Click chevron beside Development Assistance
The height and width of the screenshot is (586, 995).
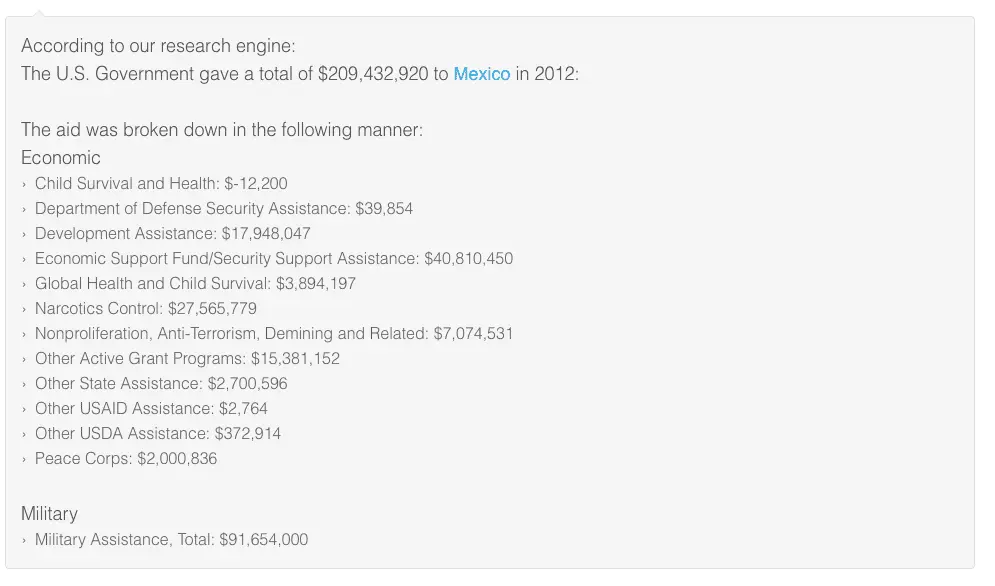[x=24, y=234]
